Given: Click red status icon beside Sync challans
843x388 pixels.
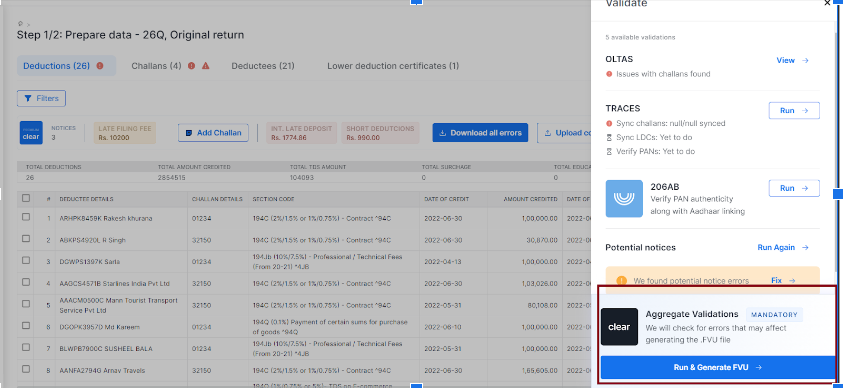Looking at the screenshot, I should pyautogui.click(x=609, y=123).
